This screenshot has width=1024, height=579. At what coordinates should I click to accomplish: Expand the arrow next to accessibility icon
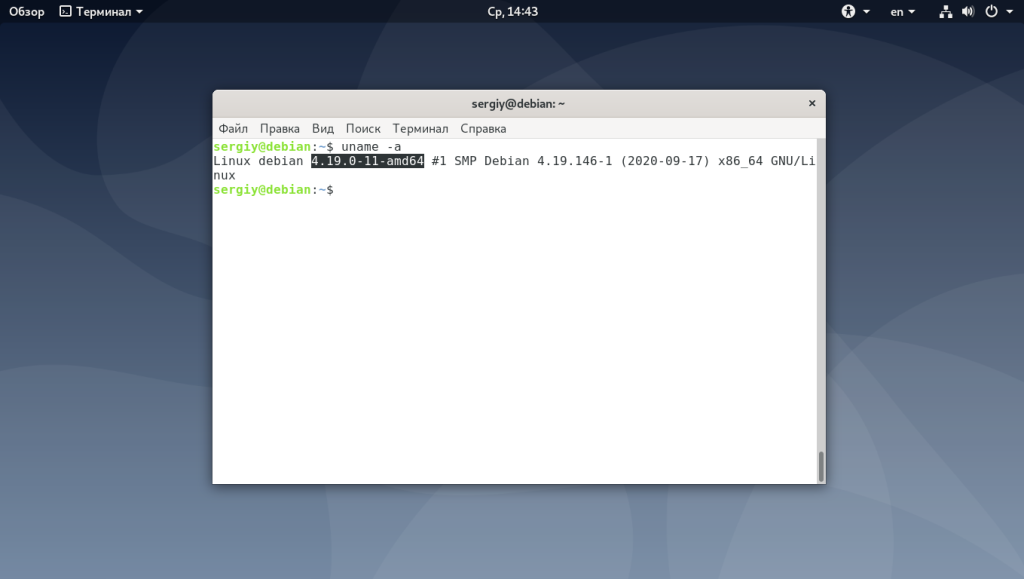click(867, 12)
